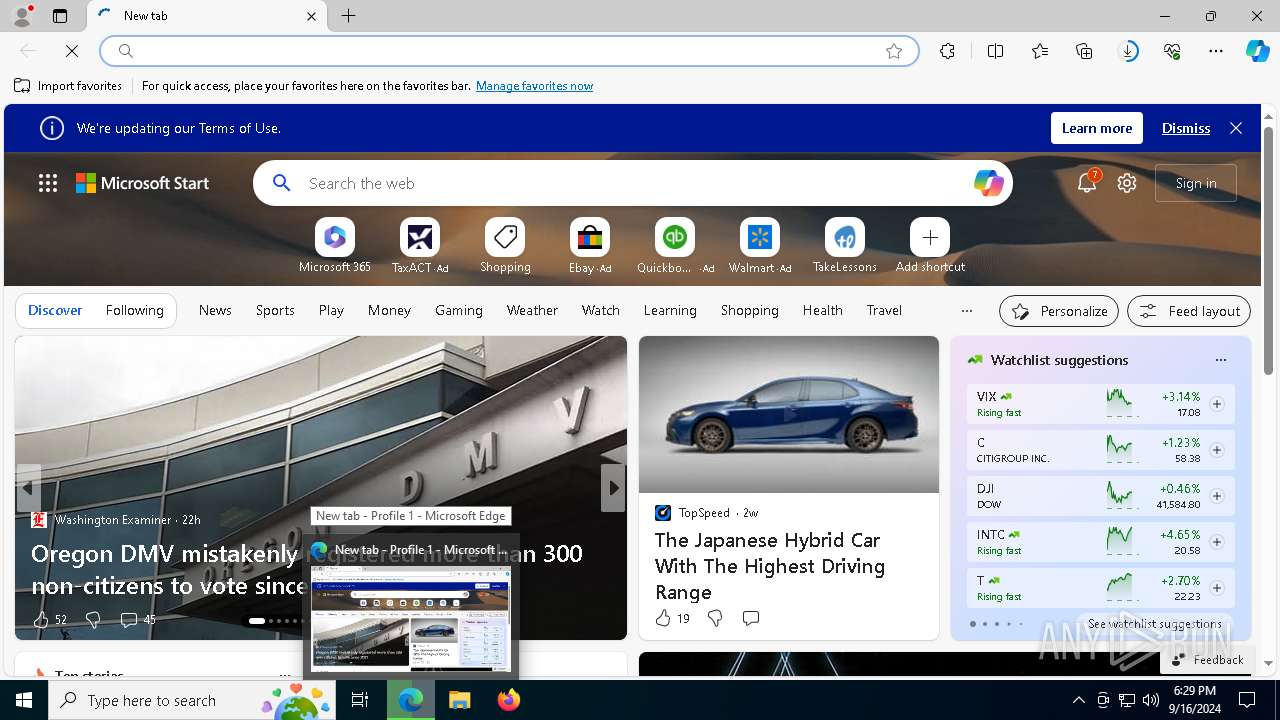
Task: Go to next carousel story
Action: pos(613,488)
